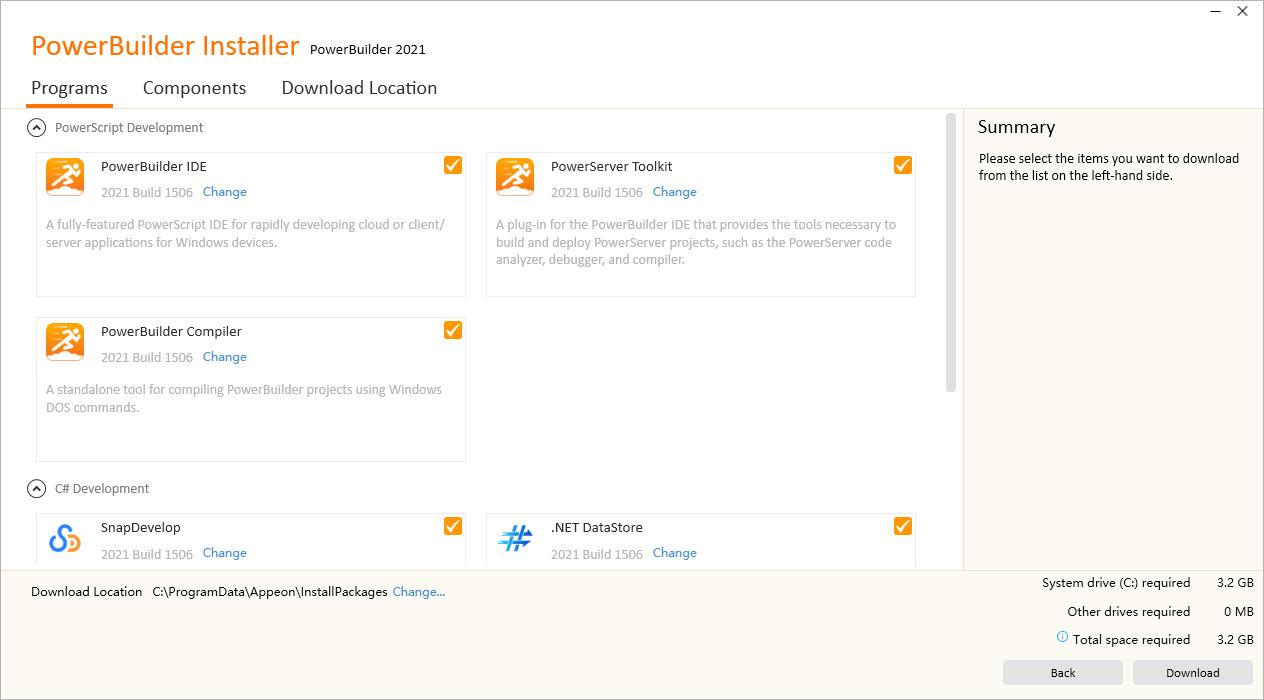The height and width of the screenshot is (700, 1264).
Task: Open the Components tab
Action: pyautogui.click(x=194, y=88)
